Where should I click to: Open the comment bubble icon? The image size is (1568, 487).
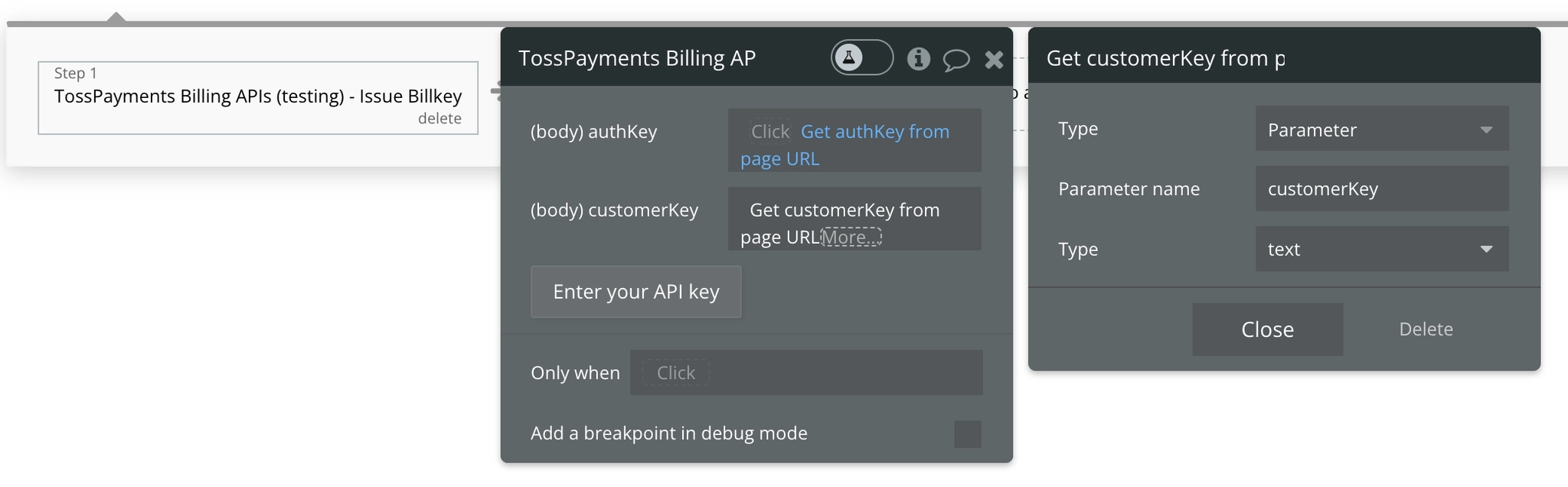coord(955,59)
